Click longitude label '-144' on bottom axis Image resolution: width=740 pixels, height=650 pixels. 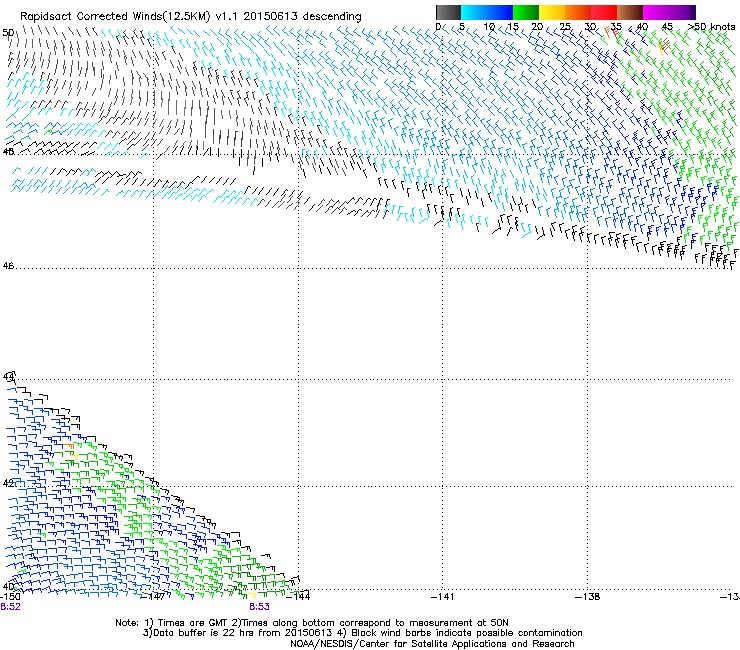pos(298,597)
